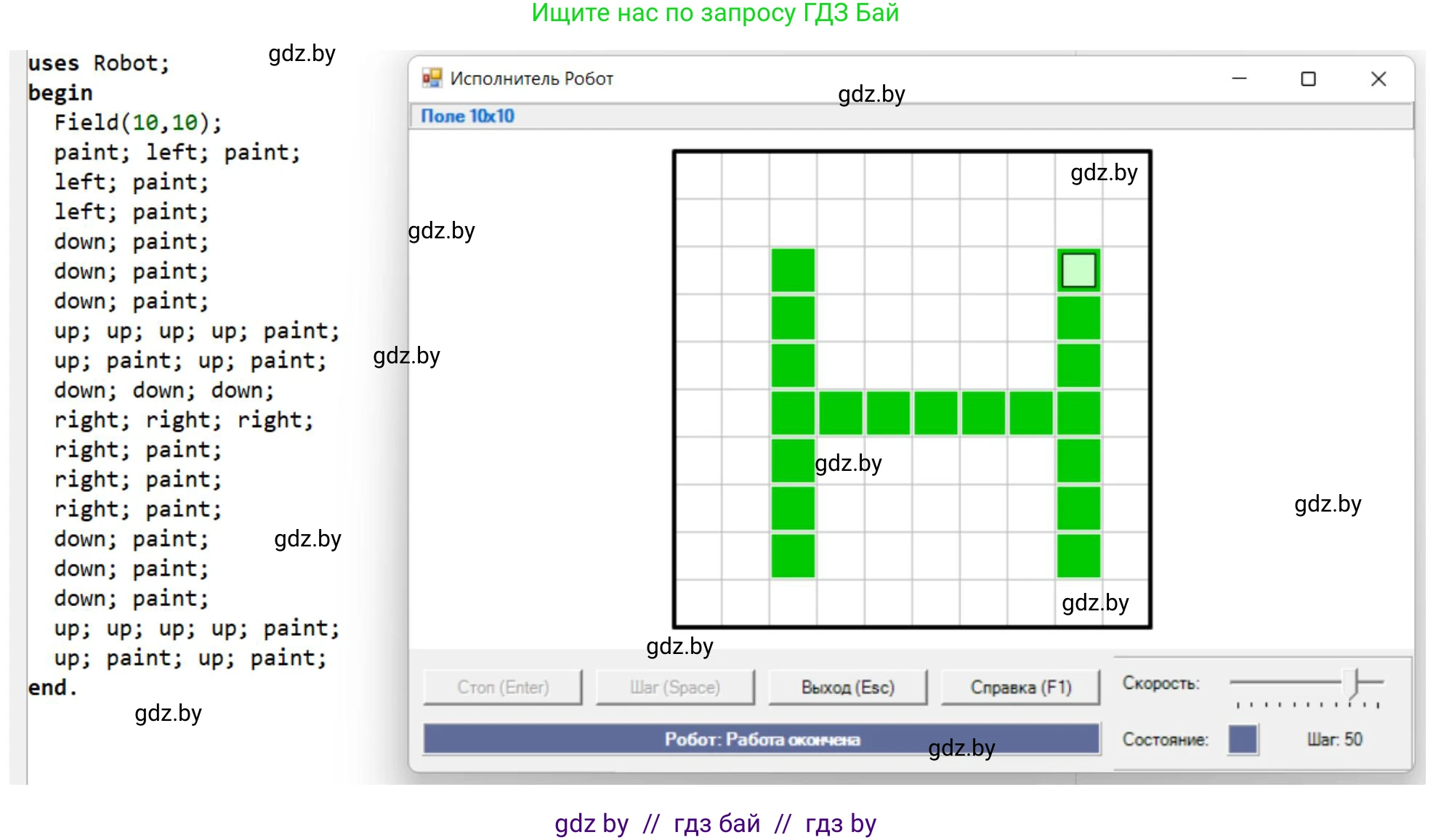Click the top-left empty grid cell

coord(698,175)
